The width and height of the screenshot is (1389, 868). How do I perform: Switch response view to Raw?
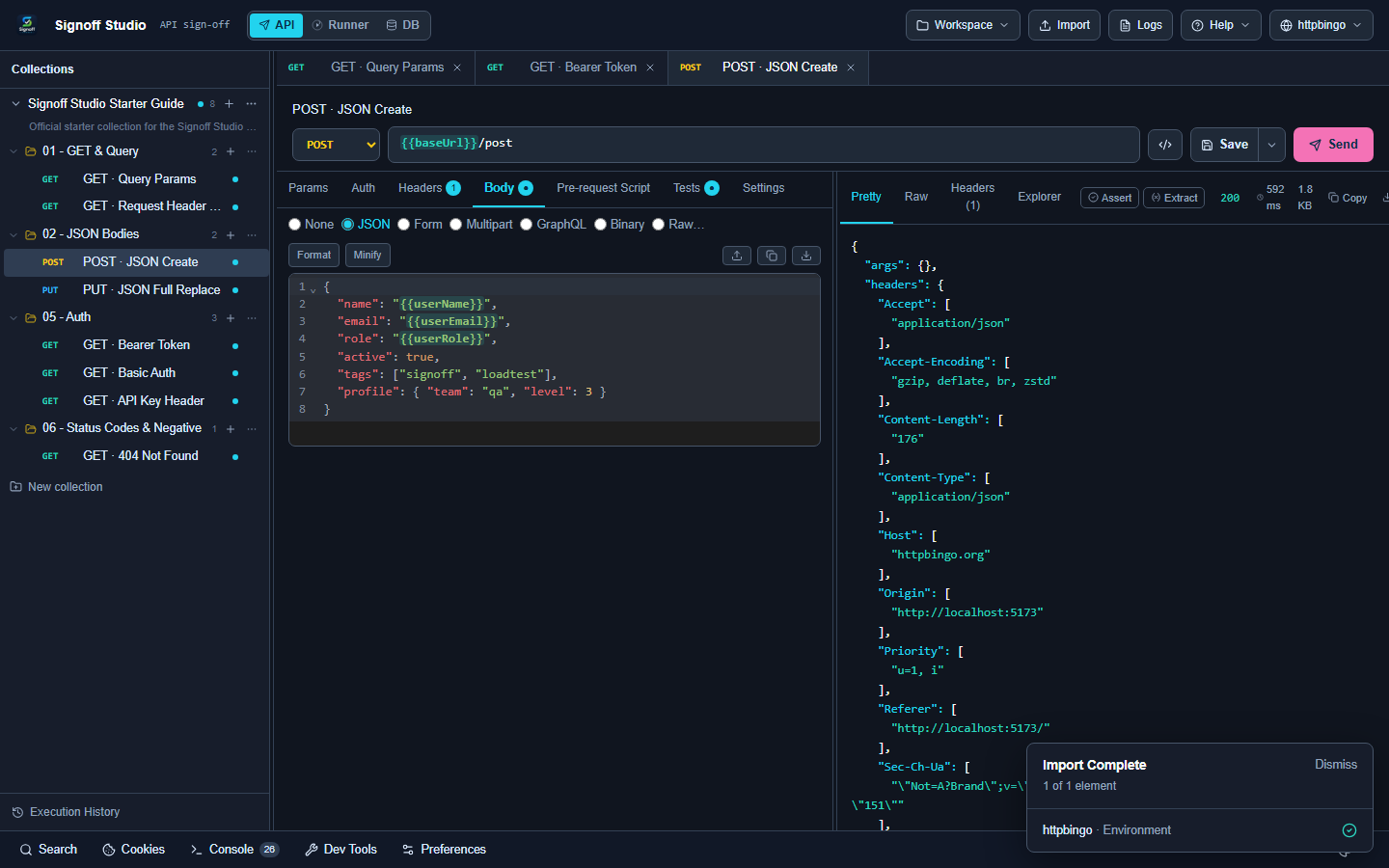pos(916,197)
